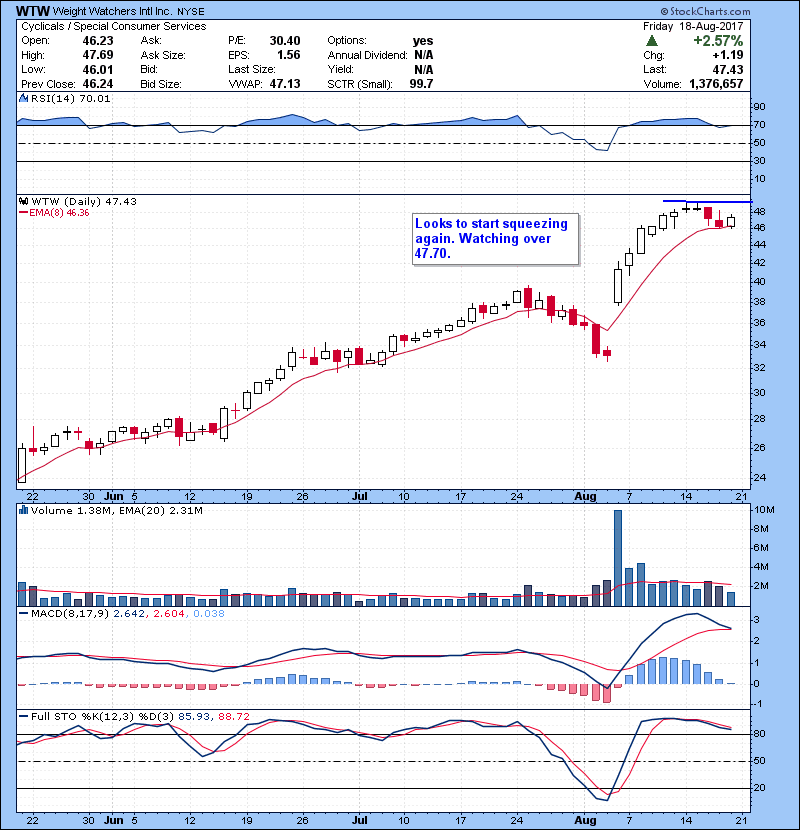Click the red EMA(8) 46.36 legend
Viewport: 800px width, 830px height.
click(55, 213)
